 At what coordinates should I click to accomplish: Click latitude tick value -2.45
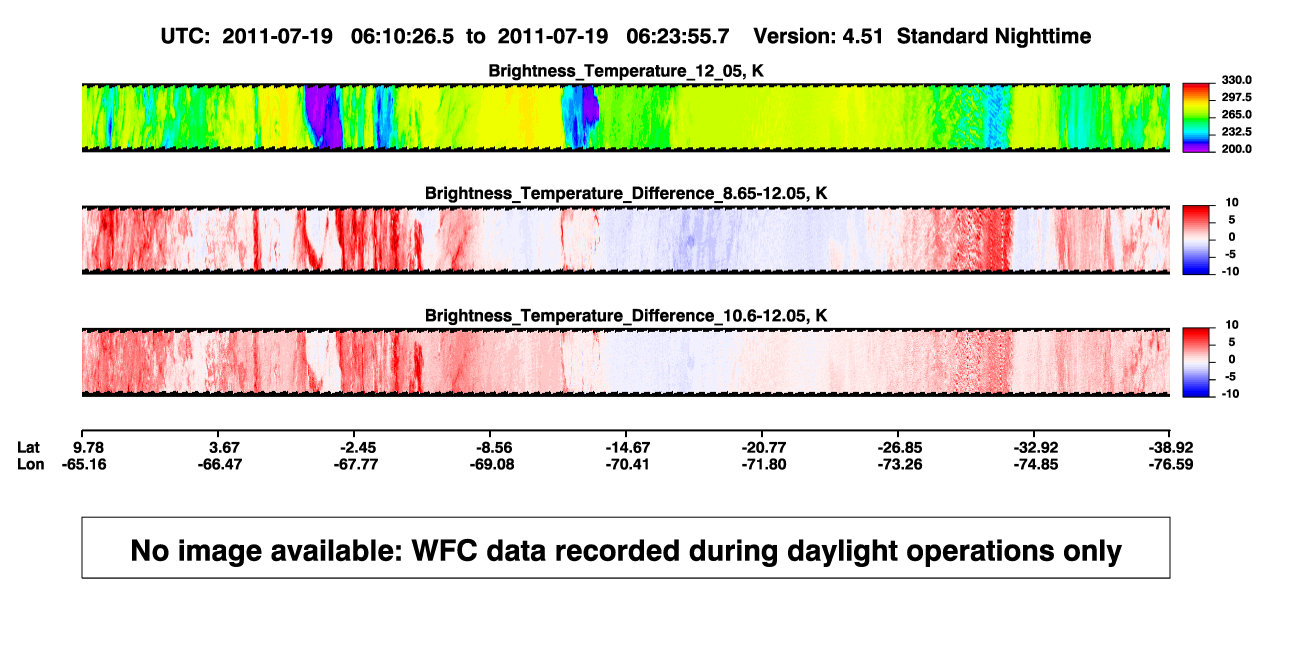pyautogui.click(x=358, y=447)
